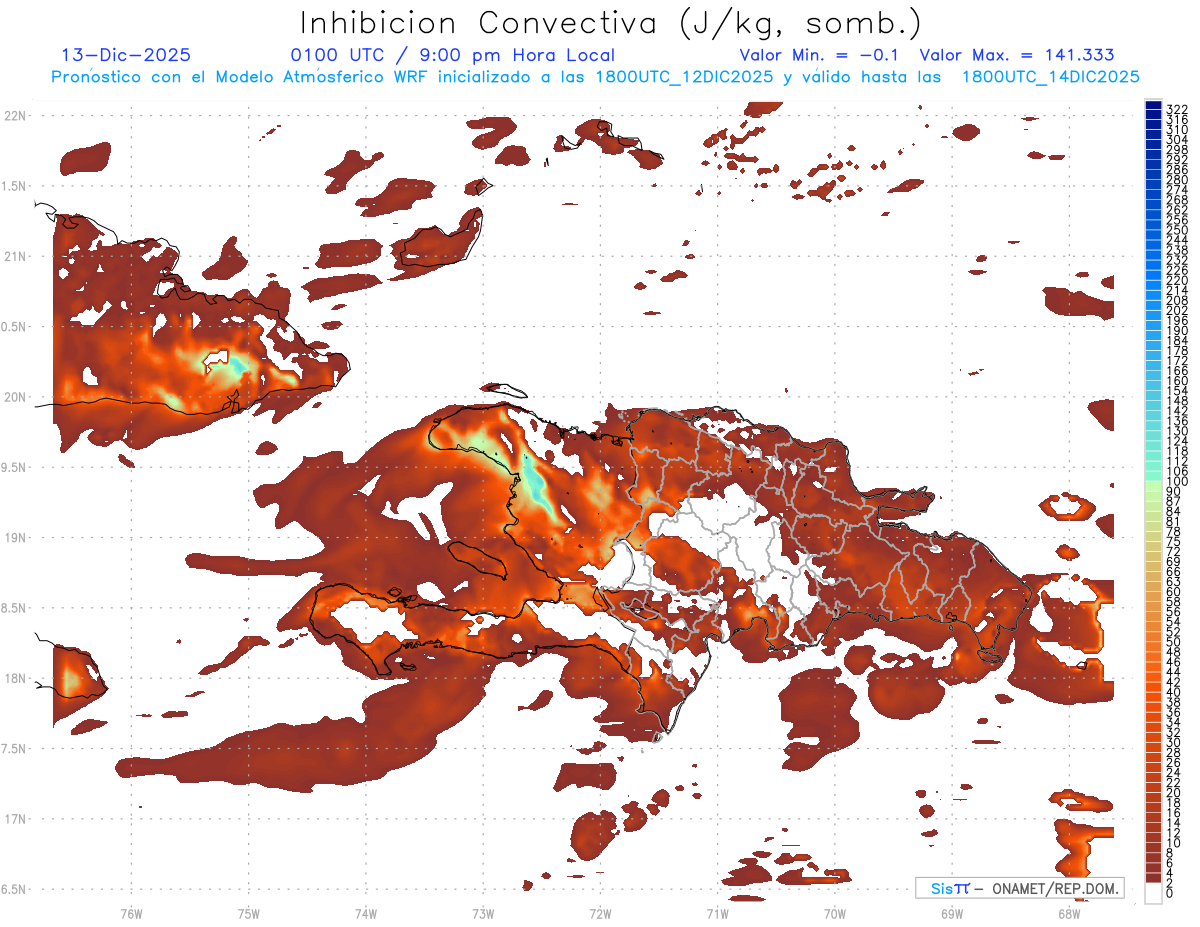Image resolution: width=1200 pixels, height=927 pixels.
Task: Select the date label '13-Dic-2025'
Action: tap(126, 55)
